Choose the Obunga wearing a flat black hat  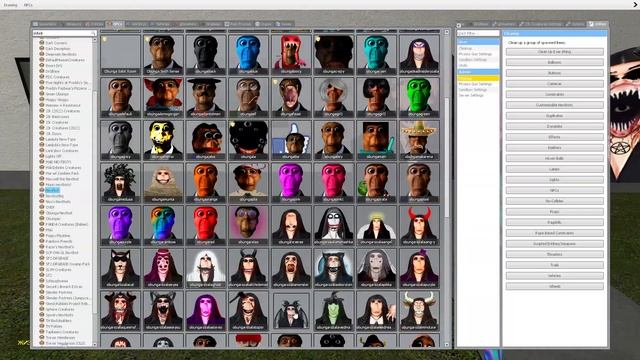pos(206,97)
